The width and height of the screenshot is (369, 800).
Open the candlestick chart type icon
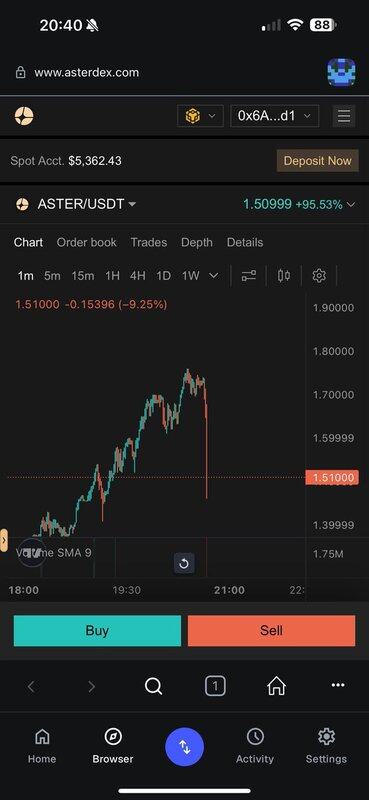coord(284,276)
